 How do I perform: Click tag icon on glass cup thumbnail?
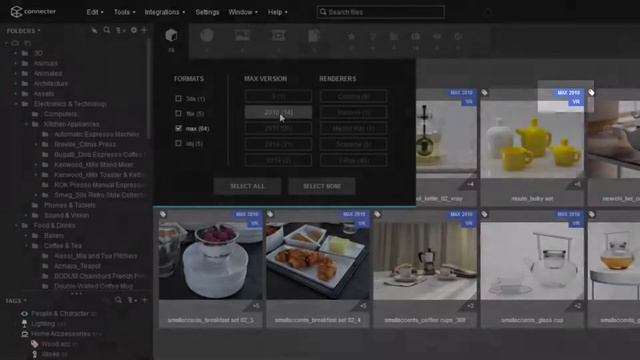click(484, 214)
